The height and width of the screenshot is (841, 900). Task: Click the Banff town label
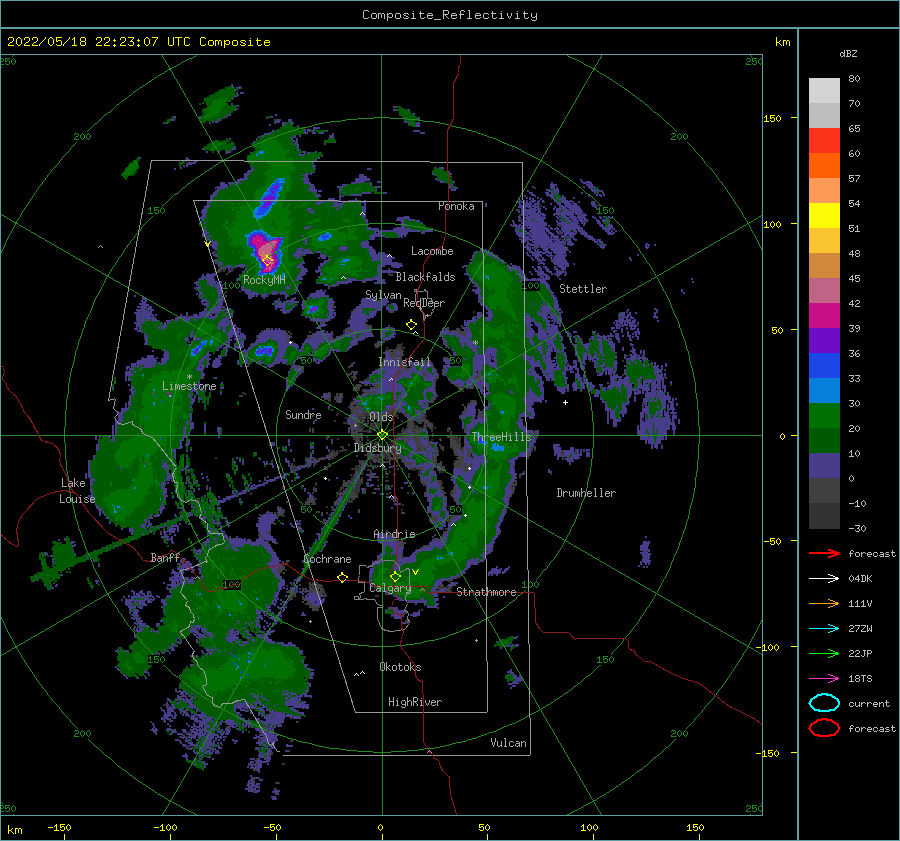point(165,557)
